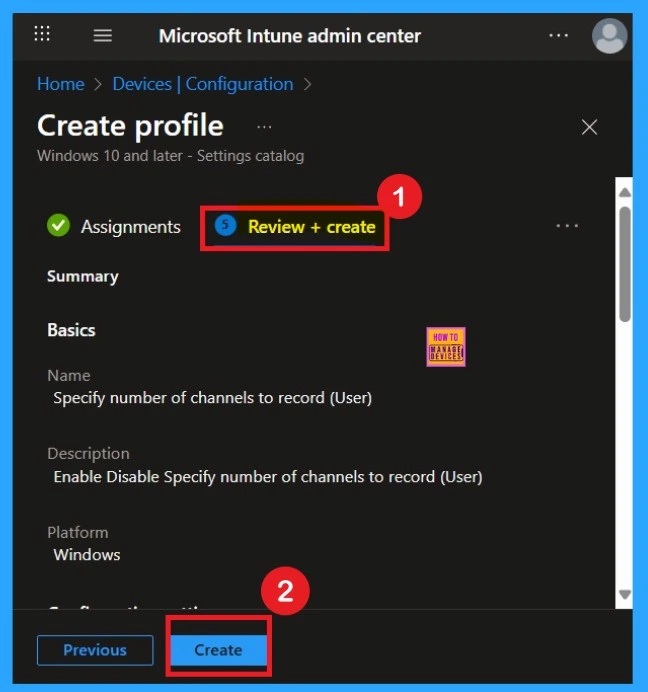Open the user account avatar
Image resolution: width=648 pixels, height=692 pixels.
609,36
